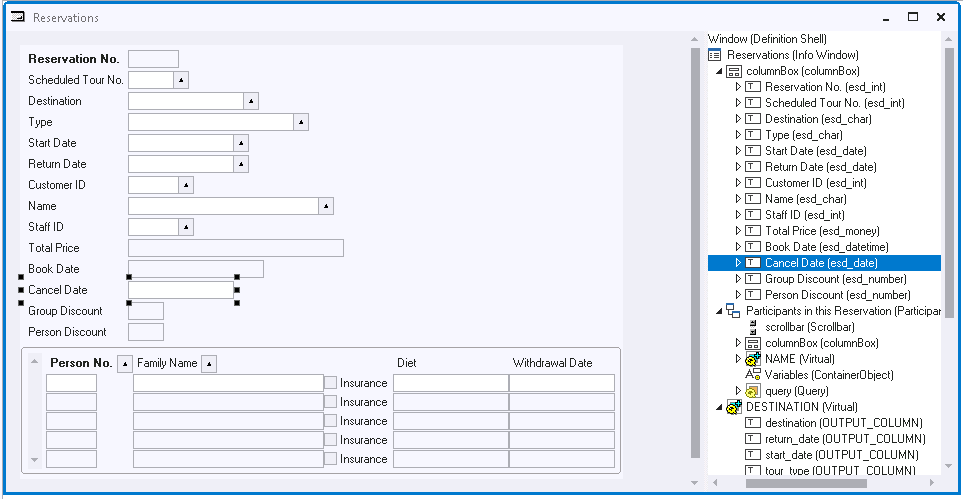
Task: Click the DESTINATION (Virtual) node icon
Action: [x=733, y=407]
